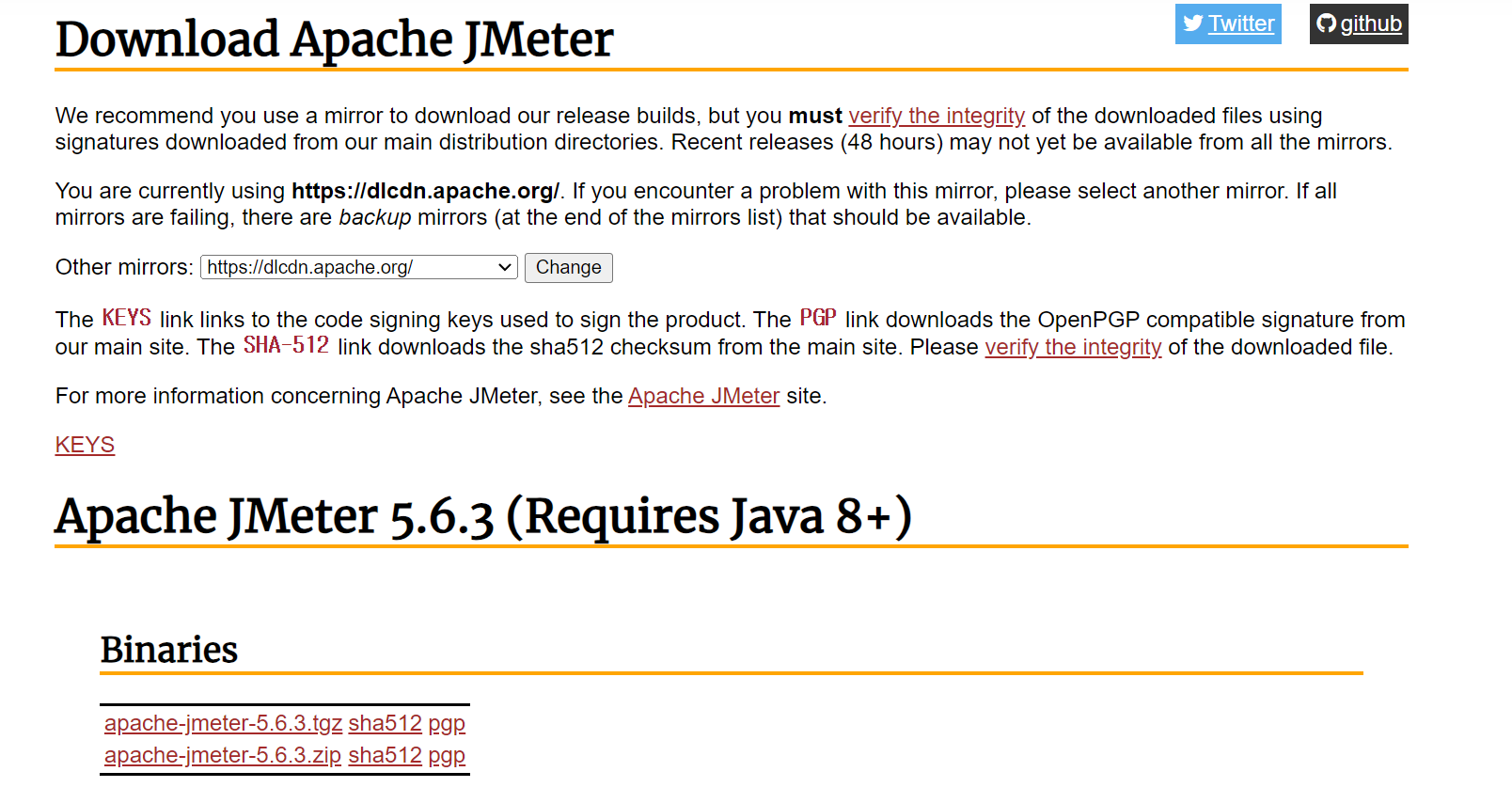
Task: Open sha512 for the zip binary
Action: click(x=386, y=755)
